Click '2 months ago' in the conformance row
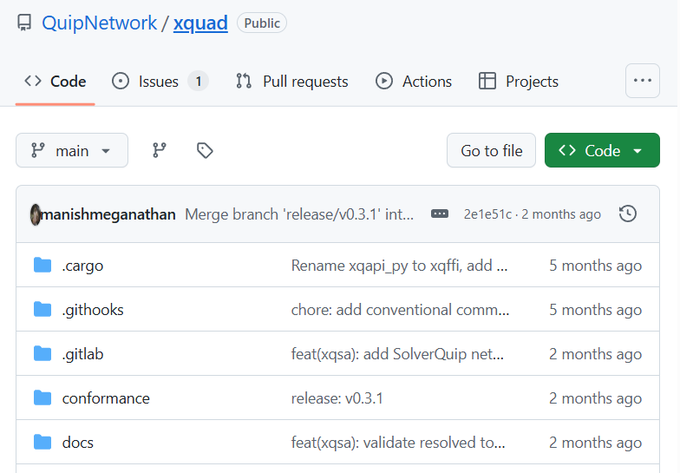 [595, 398]
